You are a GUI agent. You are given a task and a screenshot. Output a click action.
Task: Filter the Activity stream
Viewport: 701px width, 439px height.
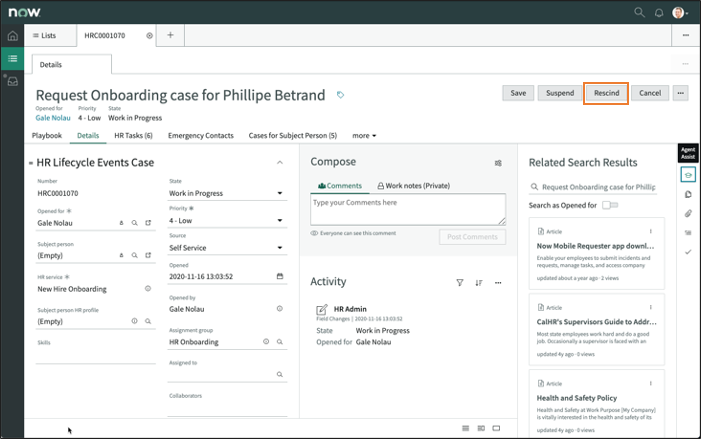tap(460, 283)
